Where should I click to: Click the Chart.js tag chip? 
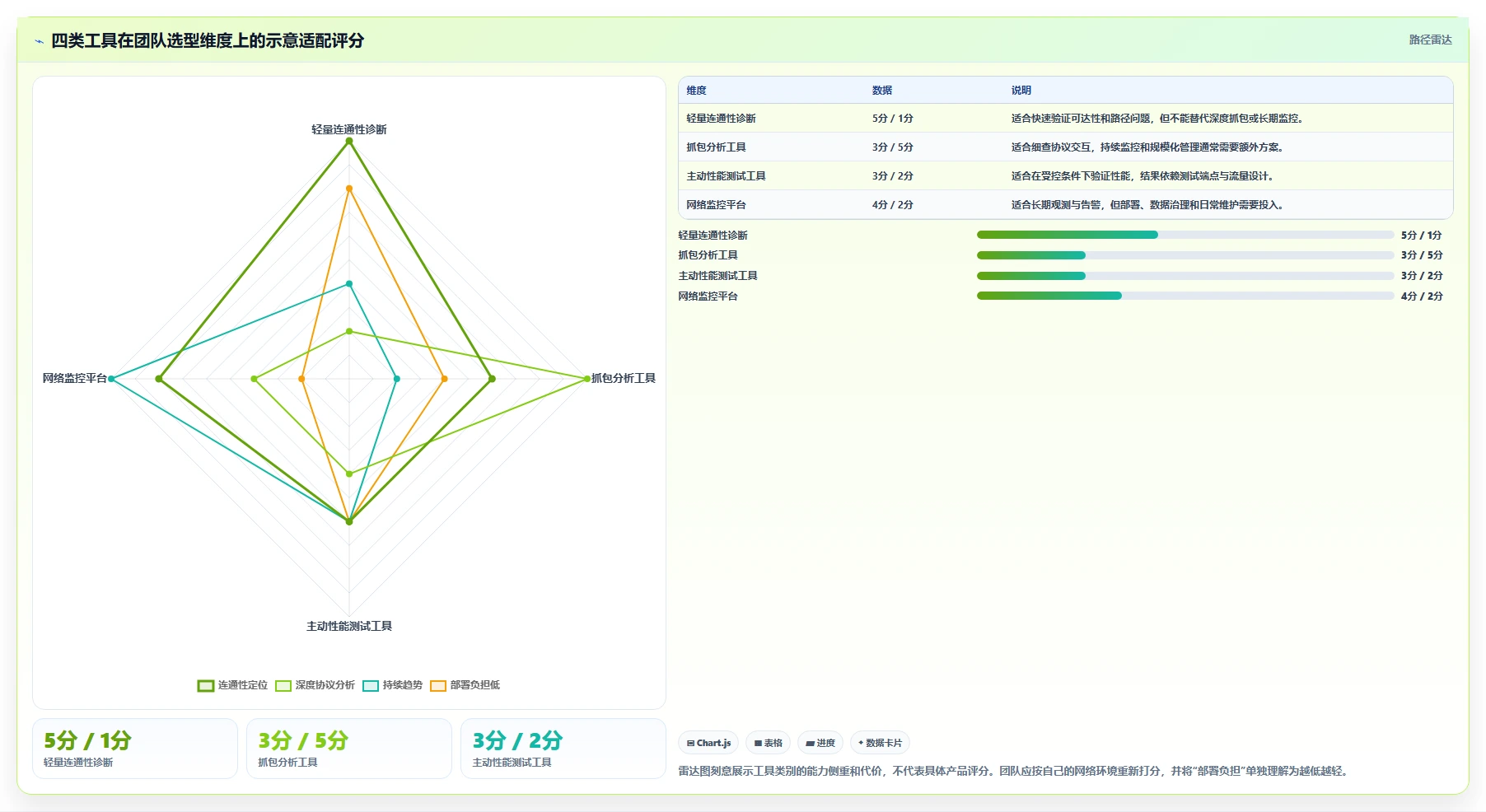tap(708, 743)
